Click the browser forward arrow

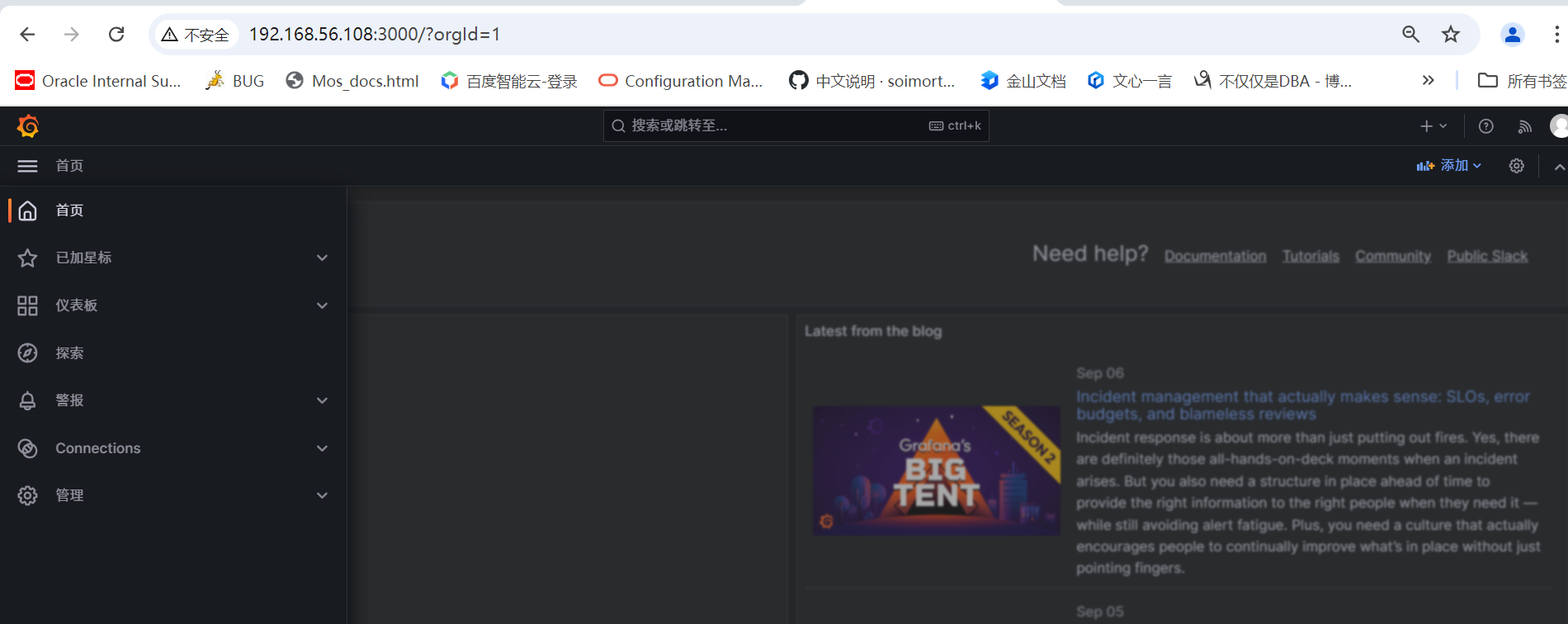click(72, 34)
